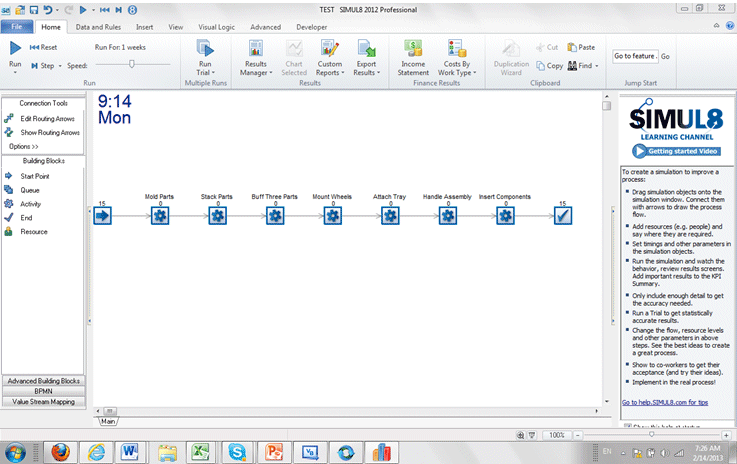
Task: Select the Main sheet tab
Action: (108, 421)
